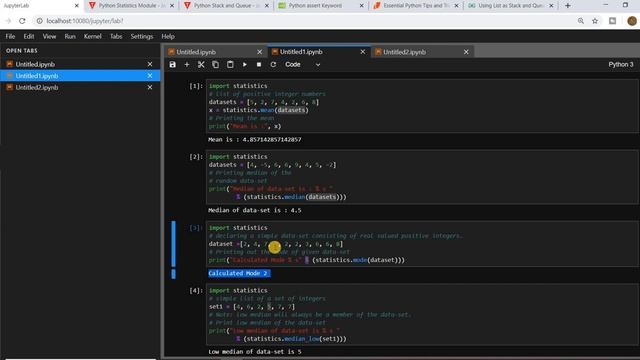
Task: Switch to Python Statistics Module browser tab
Action: [x=131, y=6]
